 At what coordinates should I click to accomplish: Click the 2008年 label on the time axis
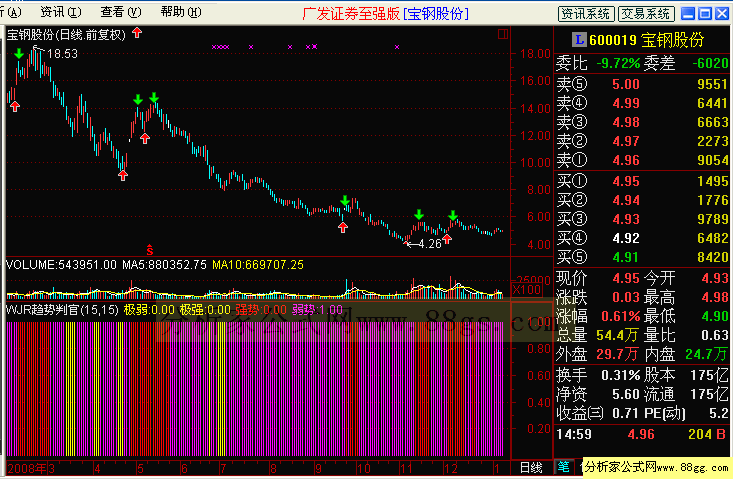click(x=27, y=468)
